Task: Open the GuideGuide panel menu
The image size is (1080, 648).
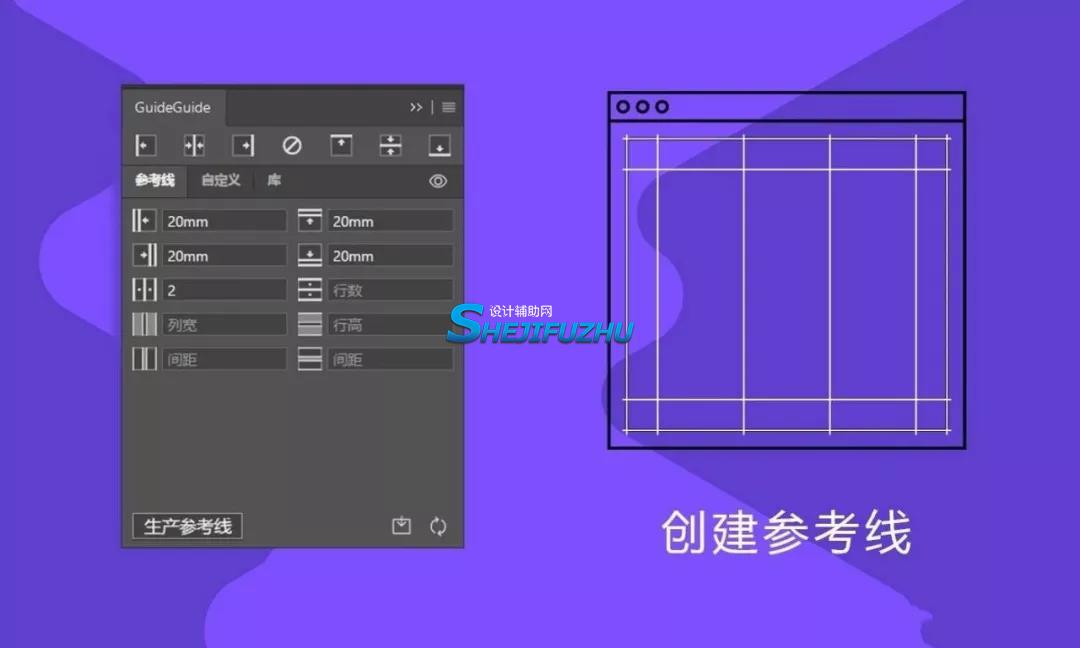Action: click(x=448, y=107)
